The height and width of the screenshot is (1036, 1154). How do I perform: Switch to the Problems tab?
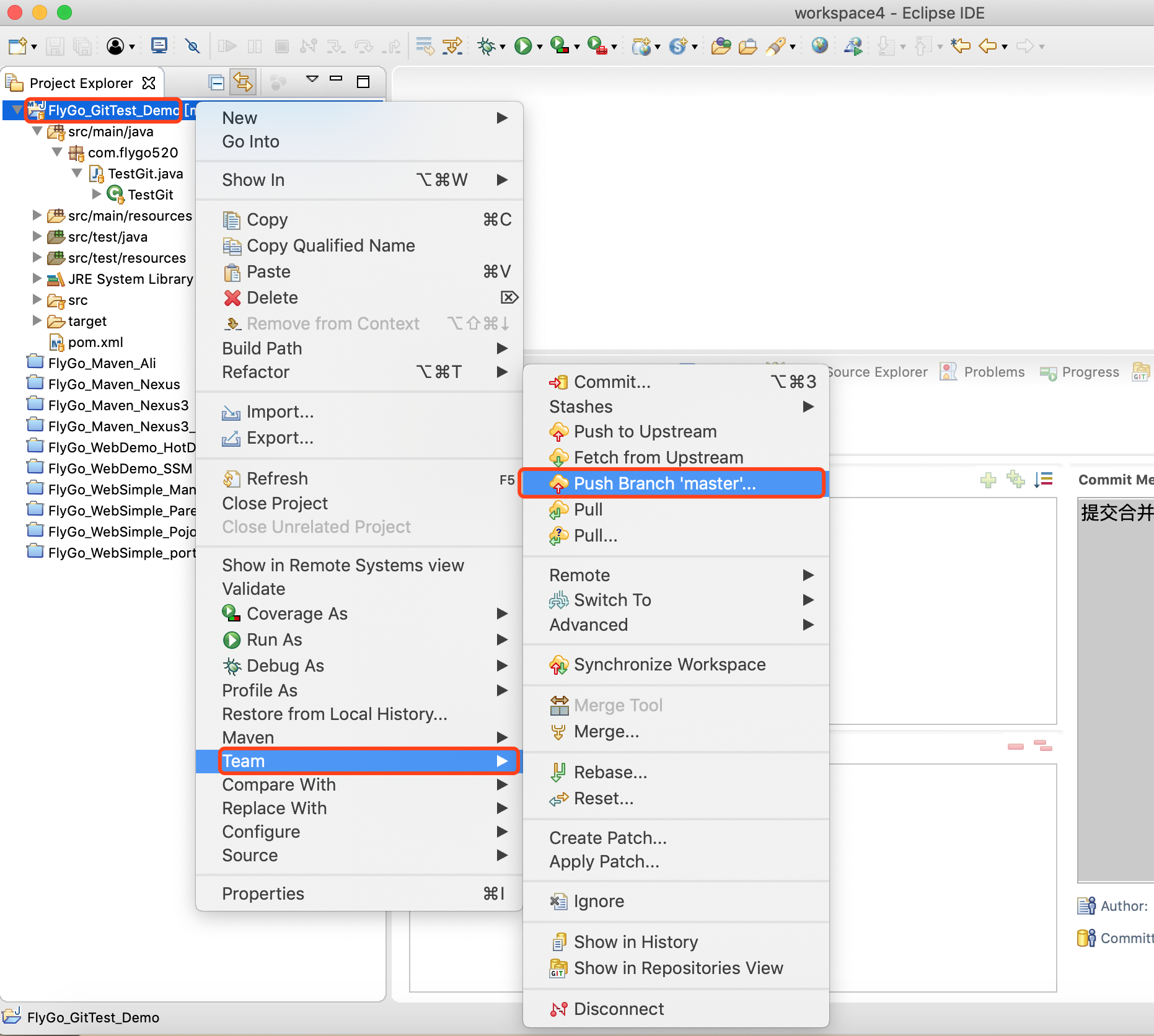[x=983, y=372]
